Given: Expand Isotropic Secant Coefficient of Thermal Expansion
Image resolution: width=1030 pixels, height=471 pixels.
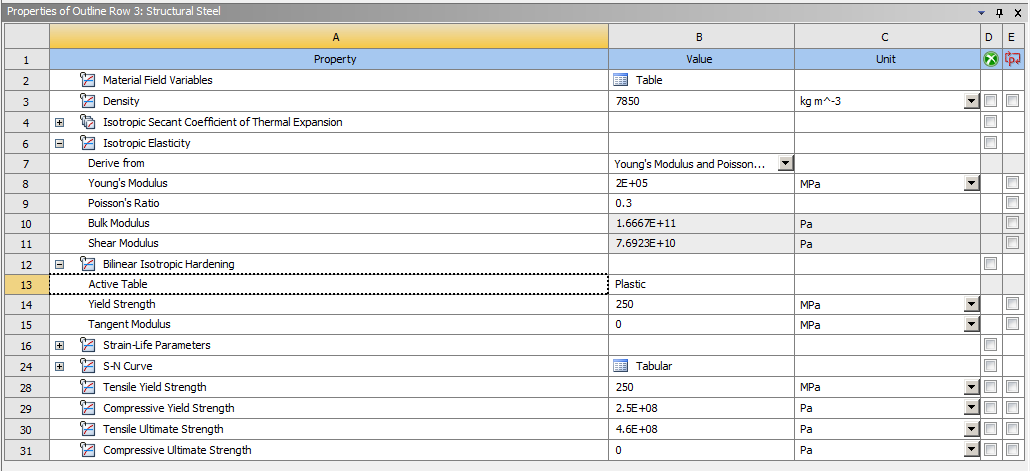Looking at the screenshot, I should pos(60,122).
